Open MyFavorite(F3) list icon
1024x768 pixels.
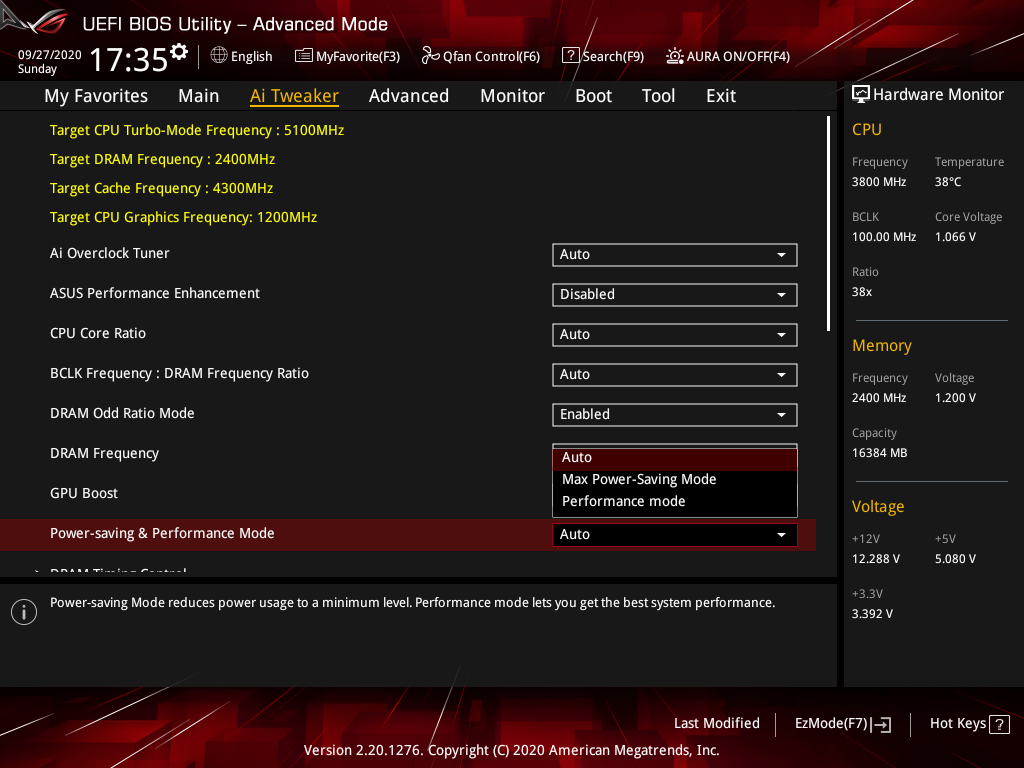pos(304,56)
